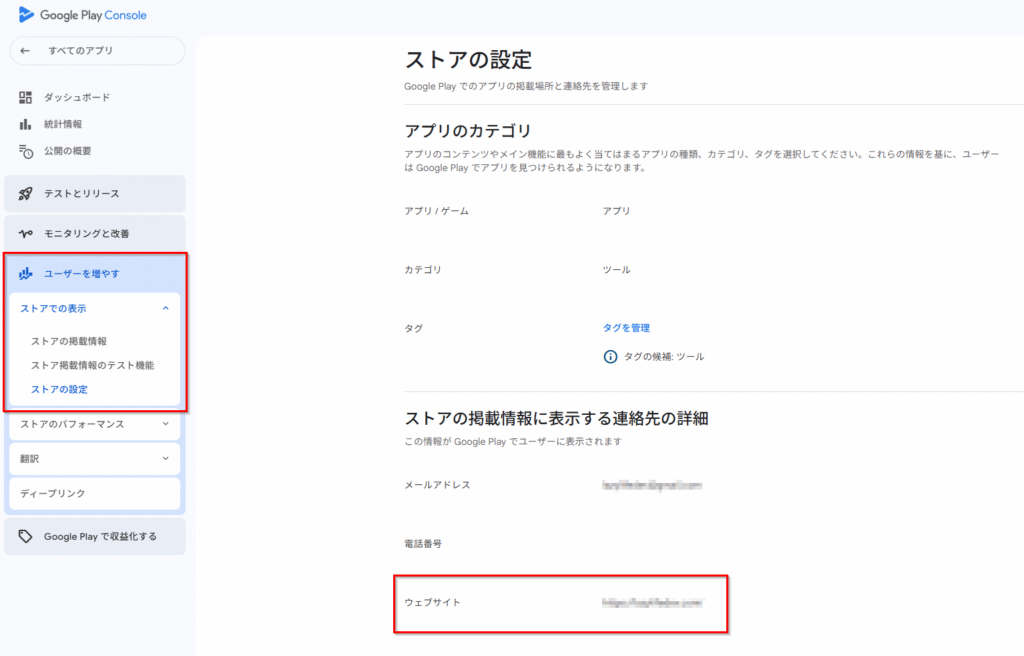The width and height of the screenshot is (1024, 656).
Task: Expand the ストアのパフォーマンス section
Action: tap(165, 424)
